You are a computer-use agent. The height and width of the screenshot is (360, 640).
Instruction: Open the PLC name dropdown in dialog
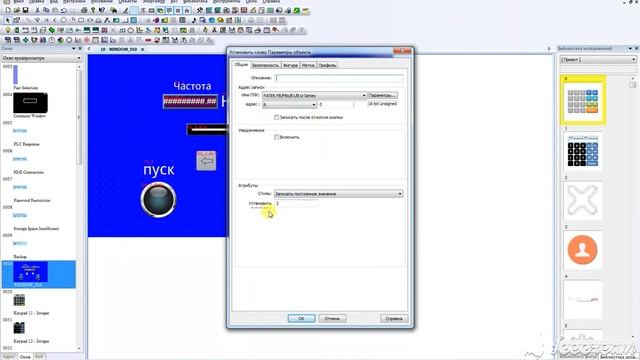(364, 96)
